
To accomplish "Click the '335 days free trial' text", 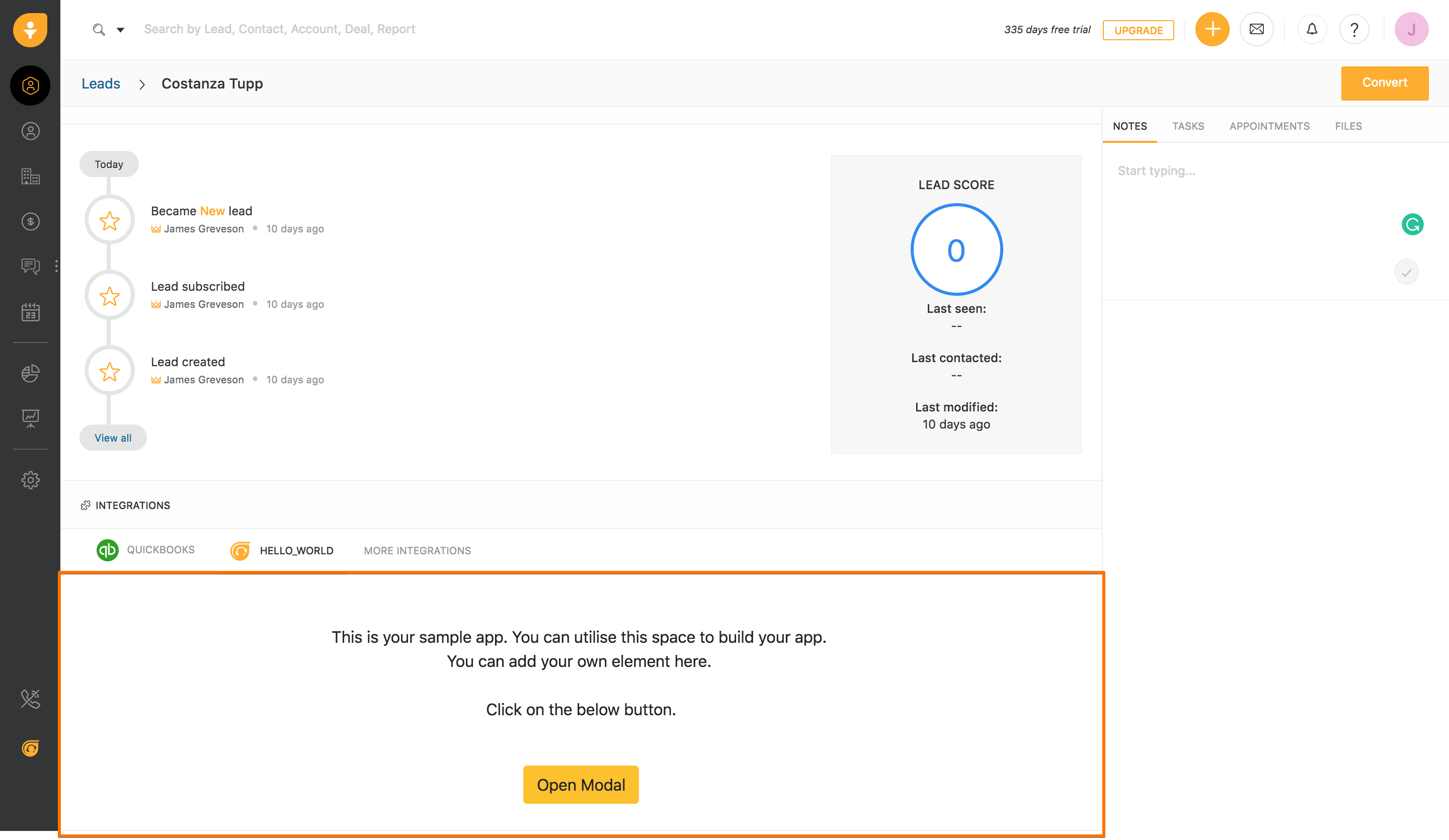I will 1046,29.
